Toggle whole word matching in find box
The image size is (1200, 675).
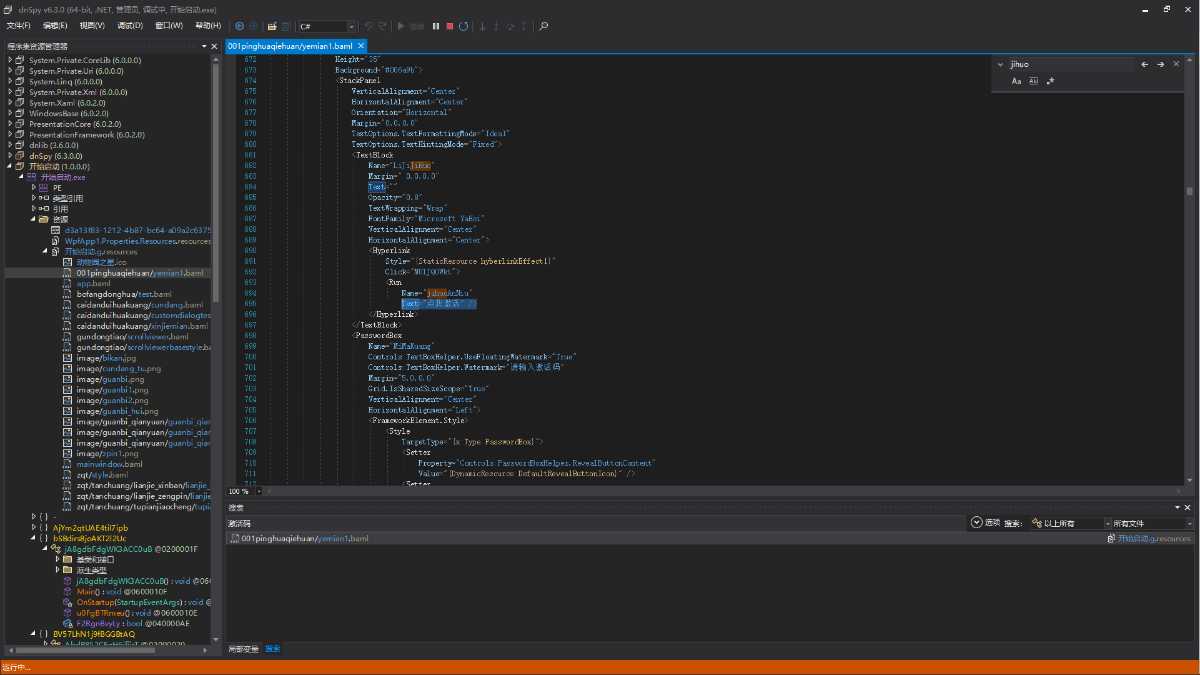[1033, 81]
